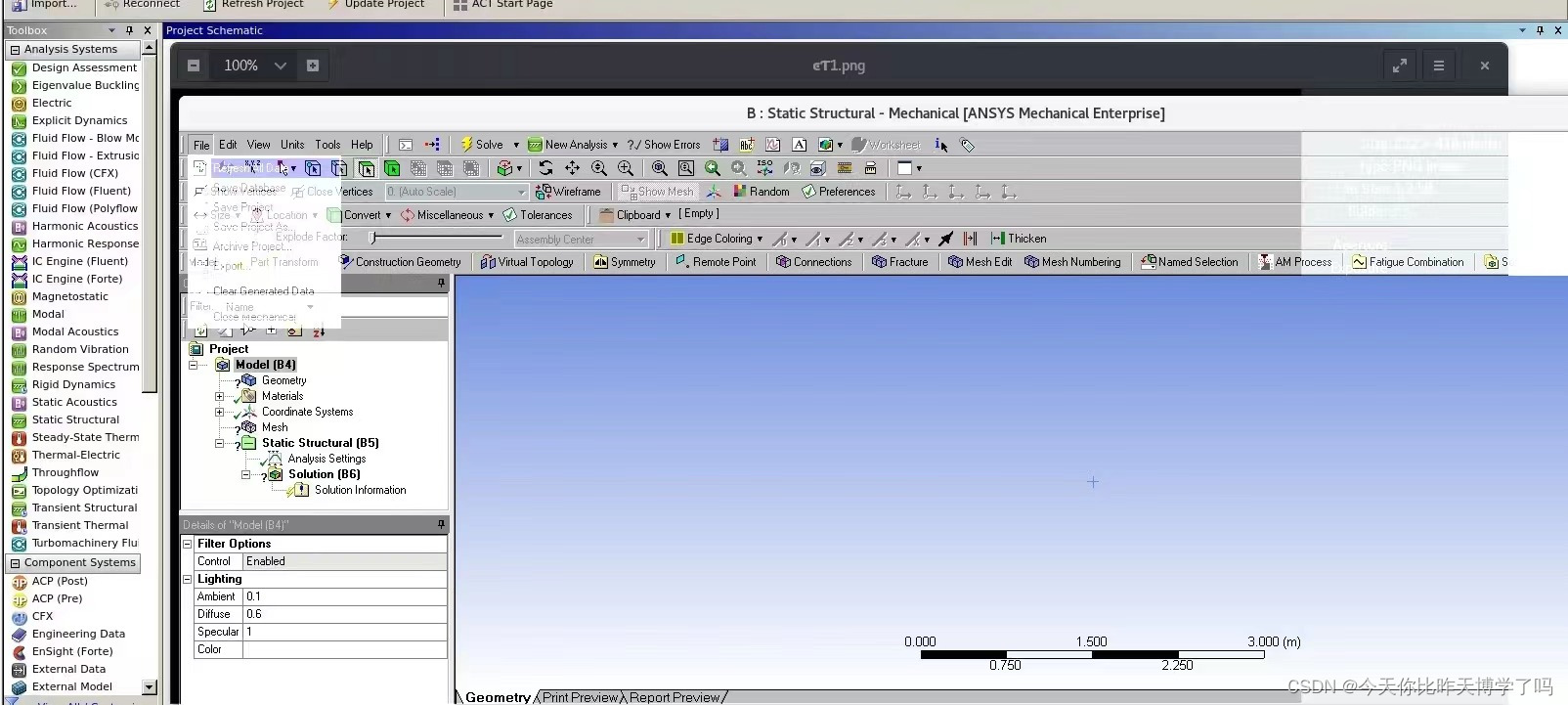Open the Units menu
Viewport: 1568px width, 705px height.
pos(292,145)
